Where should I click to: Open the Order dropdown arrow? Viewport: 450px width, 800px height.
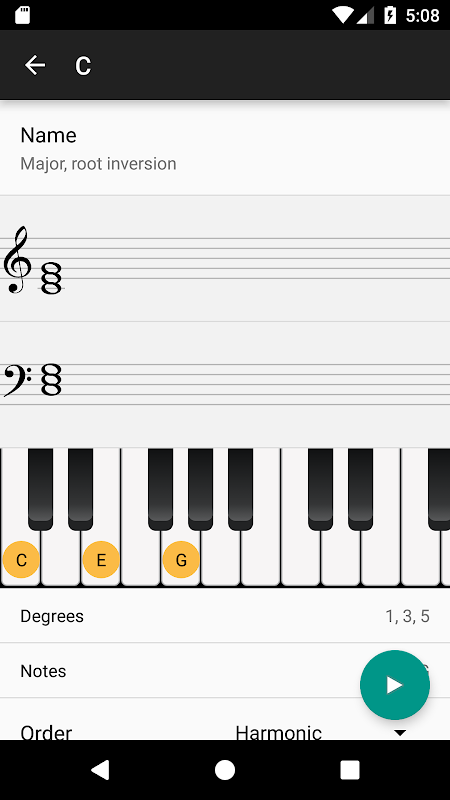400,733
